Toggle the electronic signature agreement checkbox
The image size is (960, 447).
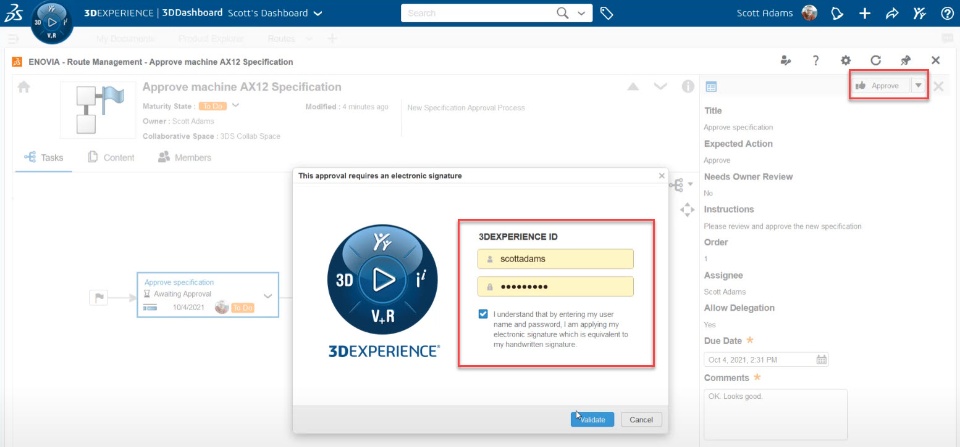[484, 314]
